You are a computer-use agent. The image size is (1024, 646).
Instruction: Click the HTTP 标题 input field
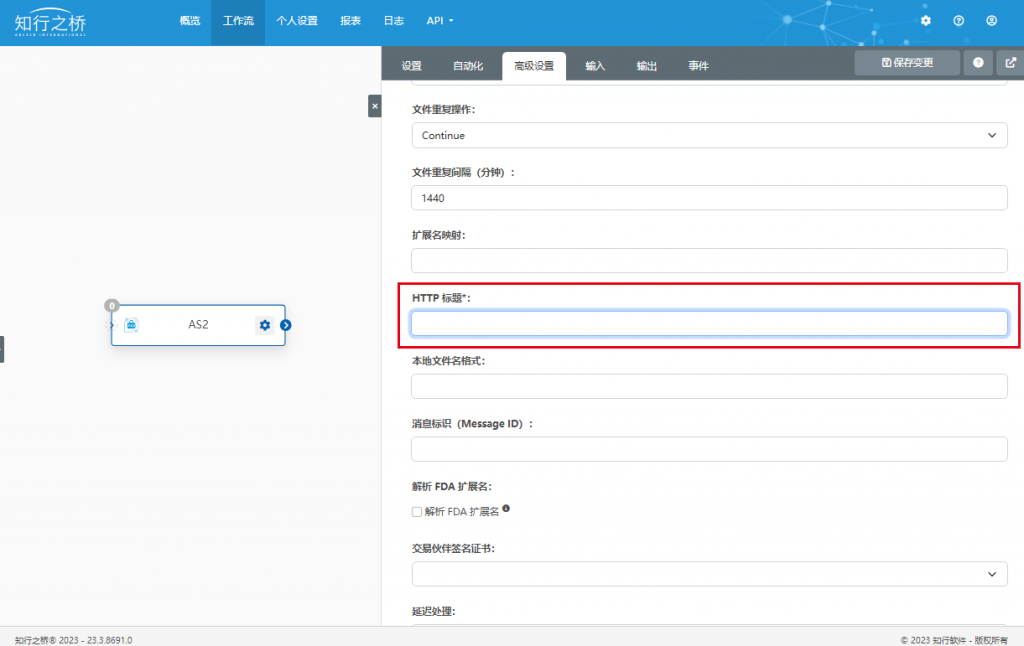point(709,323)
